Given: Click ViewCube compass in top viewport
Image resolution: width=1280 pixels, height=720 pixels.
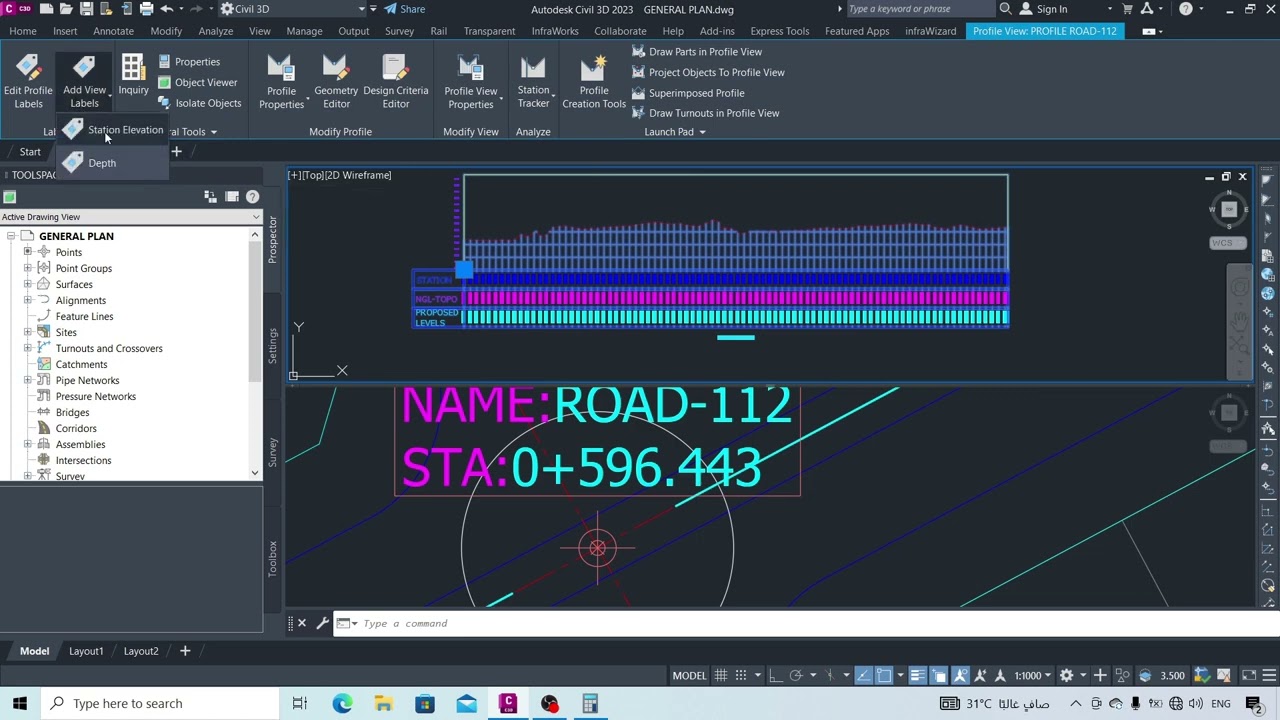Looking at the screenshot, I should click(x=1229, y=209).
